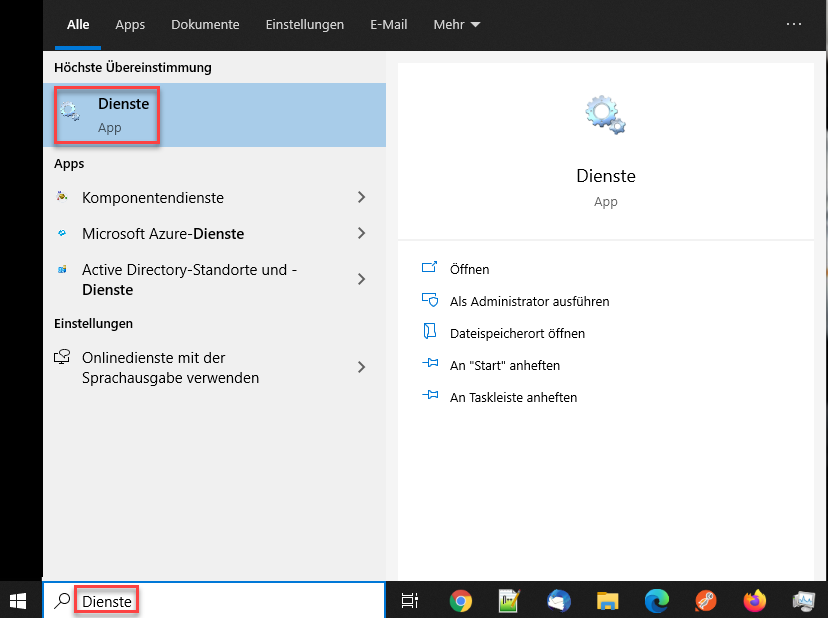Click Als Administrator ausführen

click(529, 301)
